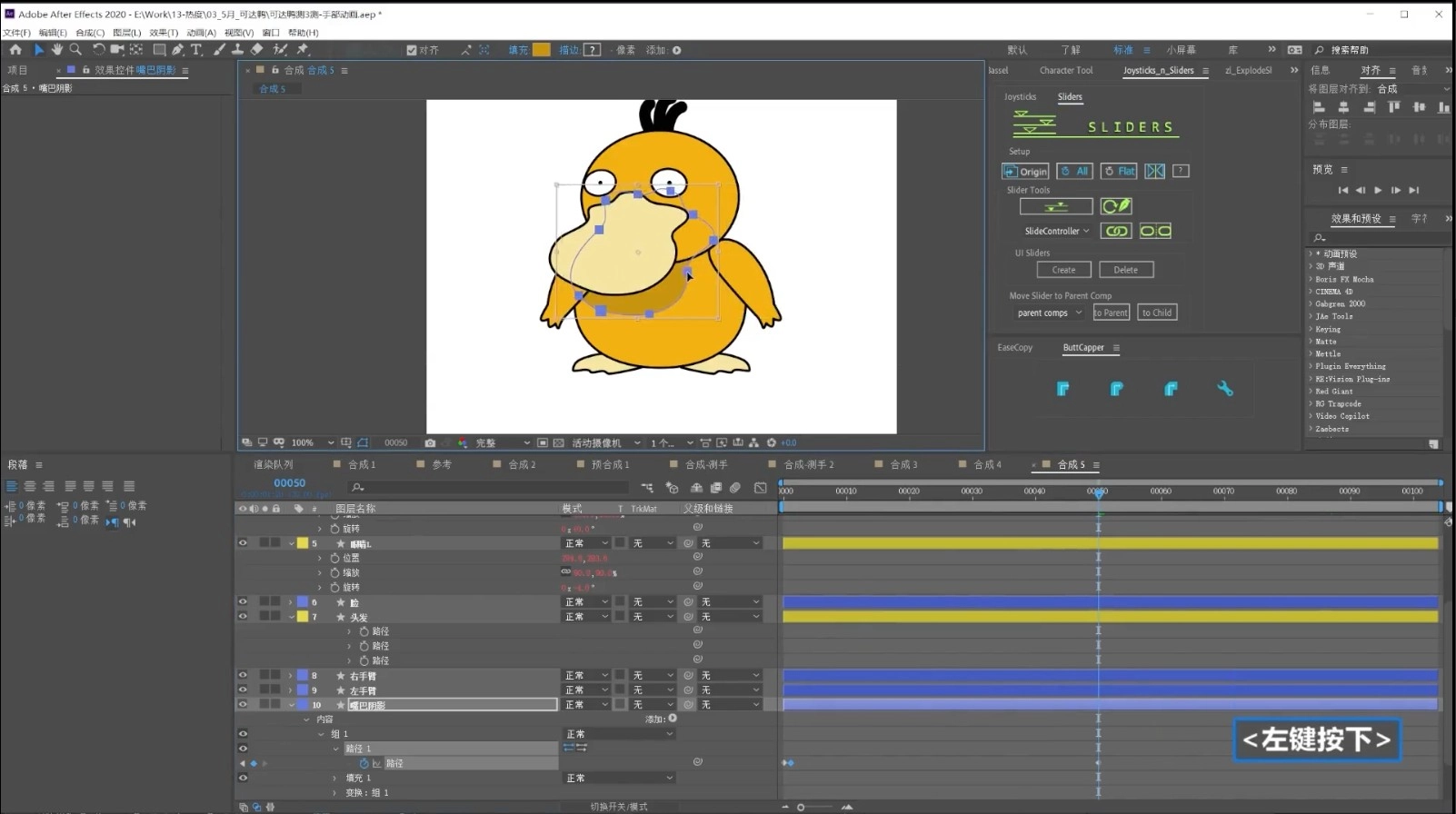Screen dimensions: 1456x814
Task: Toggle the 对齐 snapping checkbox
Action: point(412,51)
